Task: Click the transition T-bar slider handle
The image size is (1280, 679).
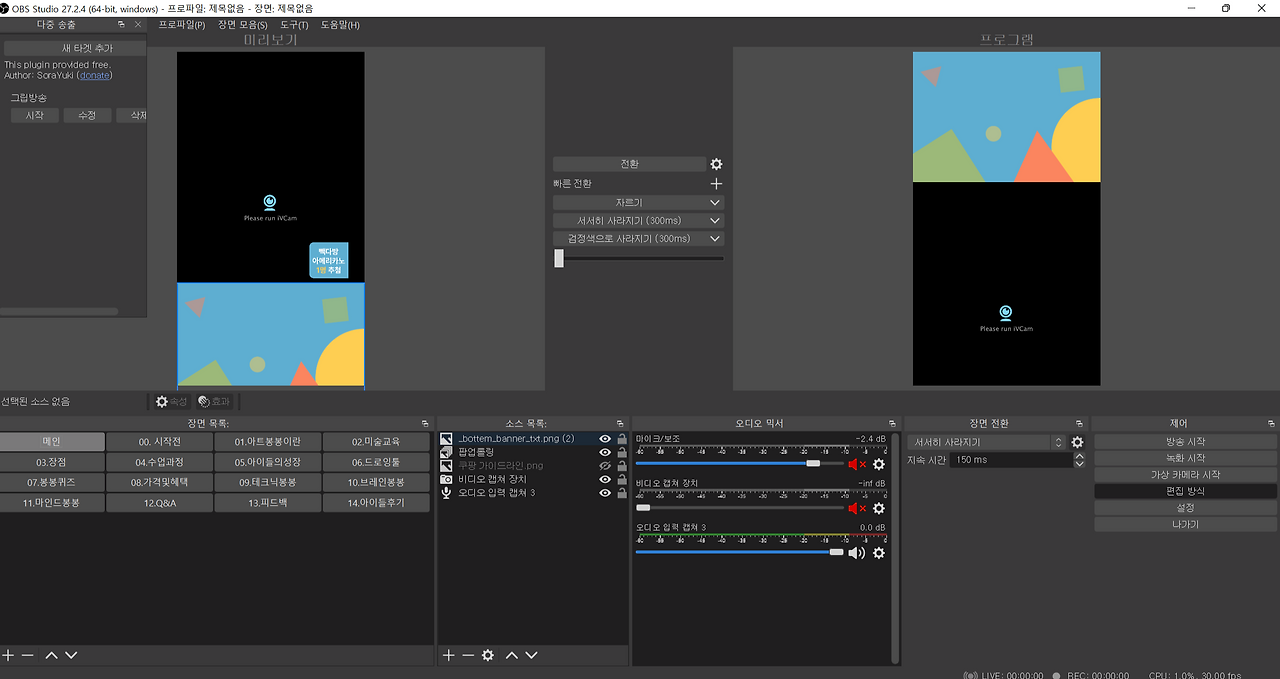Action: coord(559,258)
